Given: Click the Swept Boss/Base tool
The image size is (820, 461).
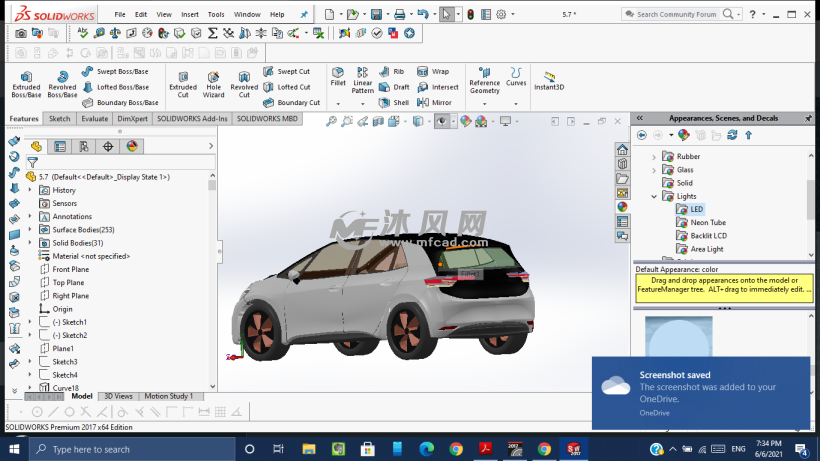Looking at the screenshot, I should 121,72.
